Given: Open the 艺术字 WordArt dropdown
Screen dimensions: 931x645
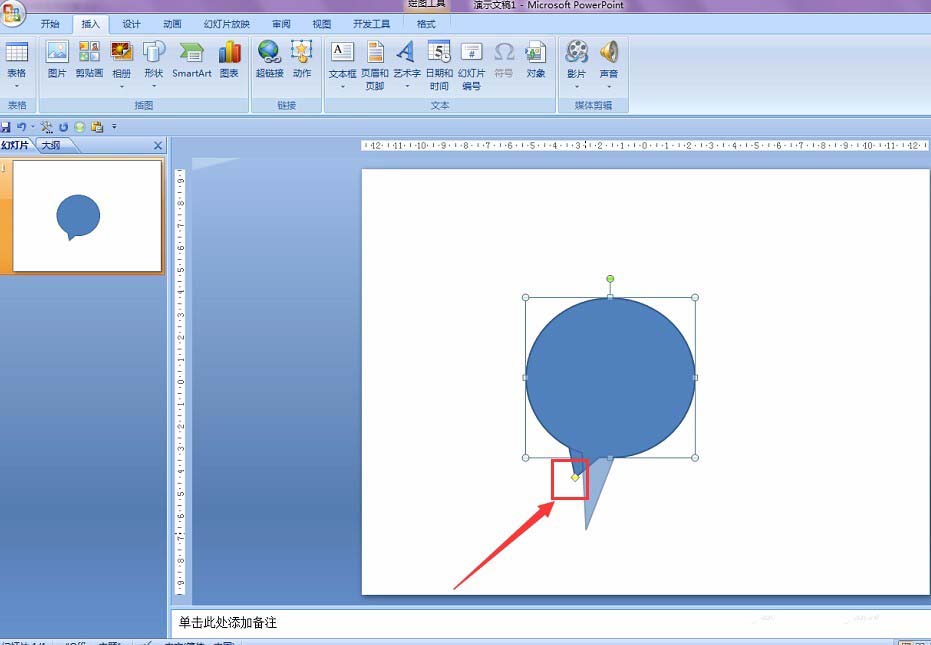Looking at the screenshot, I should pyautogui.click(x=407, y=87).
